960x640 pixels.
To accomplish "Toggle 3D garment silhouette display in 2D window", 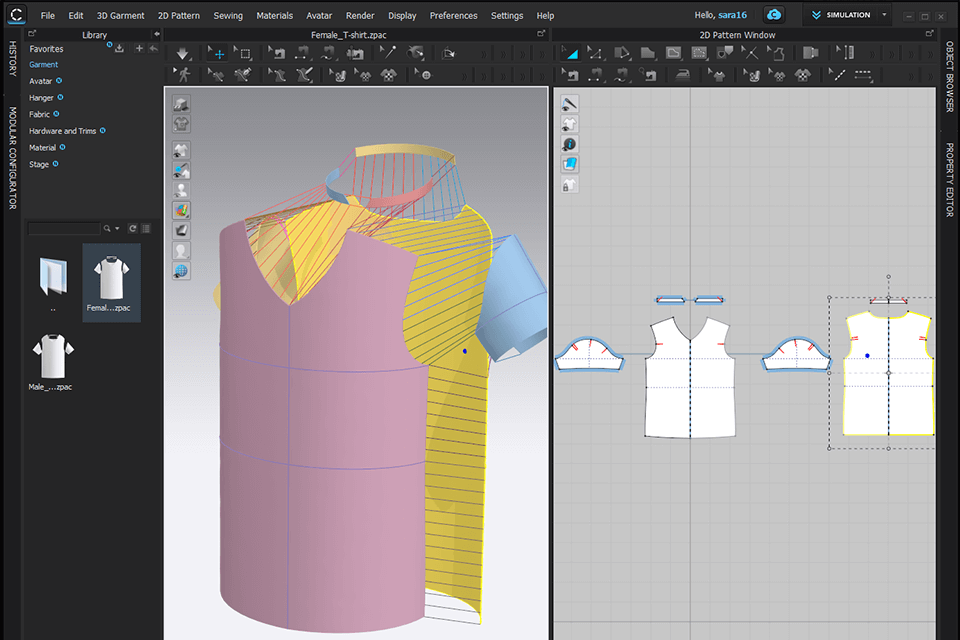I will tap(570, 124).
